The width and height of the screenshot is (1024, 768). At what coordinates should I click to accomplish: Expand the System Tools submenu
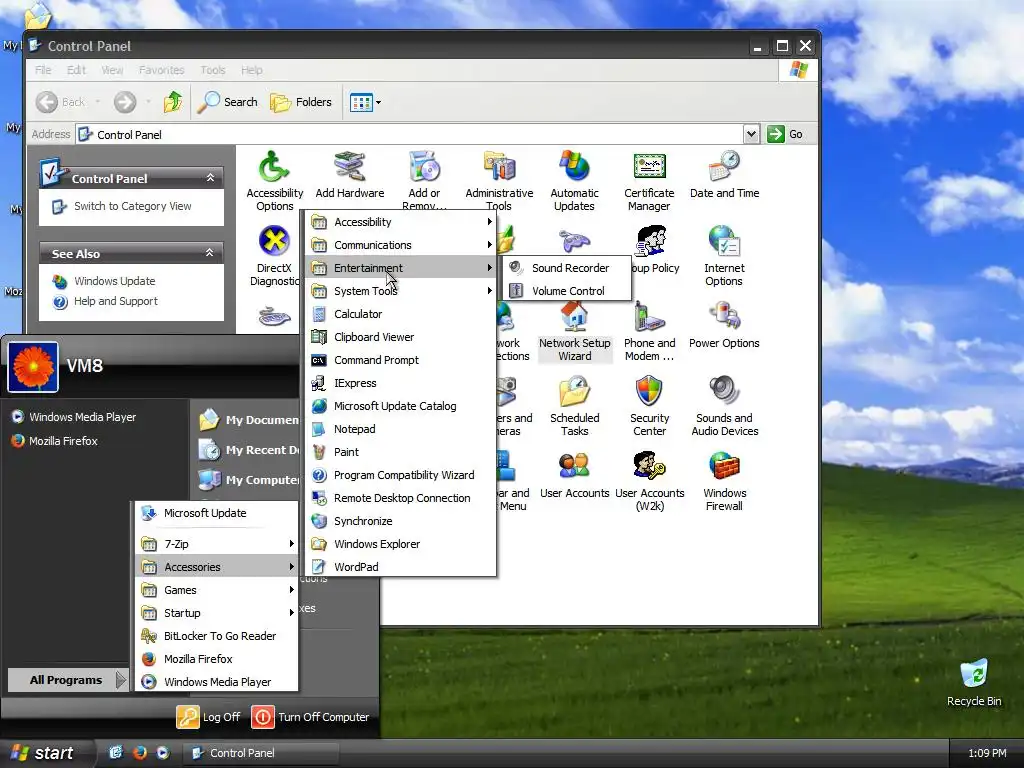pyautogui.click(x=401, y=291)
